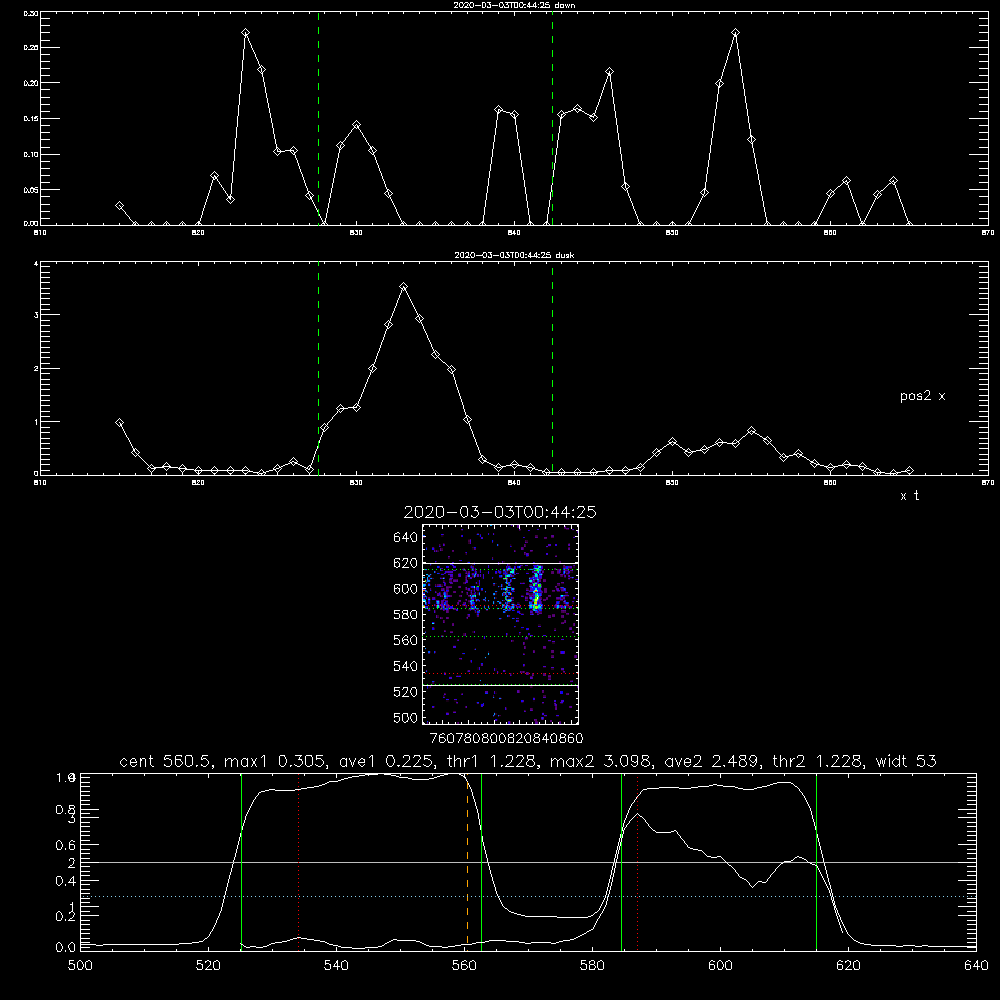The width and height of the screenshot is (1000, 1000).
Task: Click the dawn plot peak diamond near 823
Action: click(246, 33)
